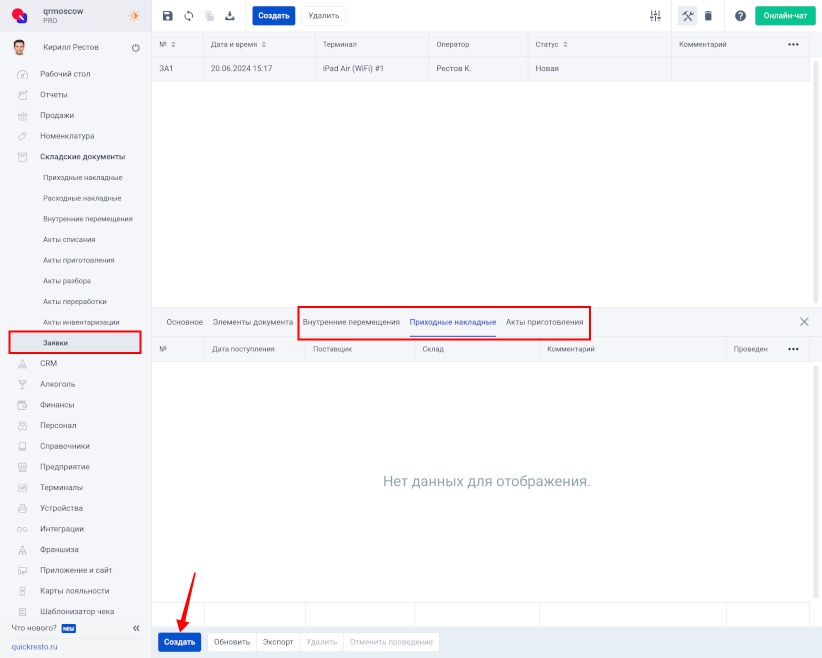Open Акты разбора in sidebar
The image size is (822, 658).
[67, 281]
